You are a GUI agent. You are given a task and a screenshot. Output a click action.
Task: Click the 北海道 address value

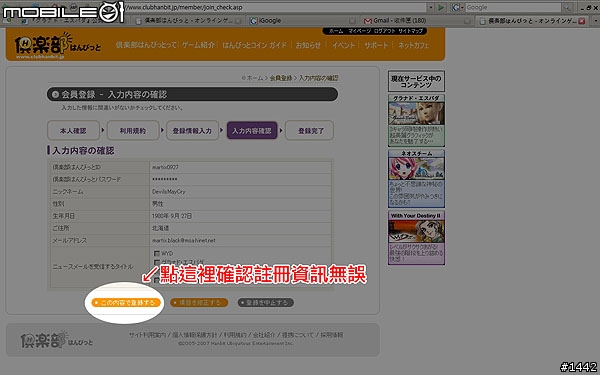[x=160, y=228]
